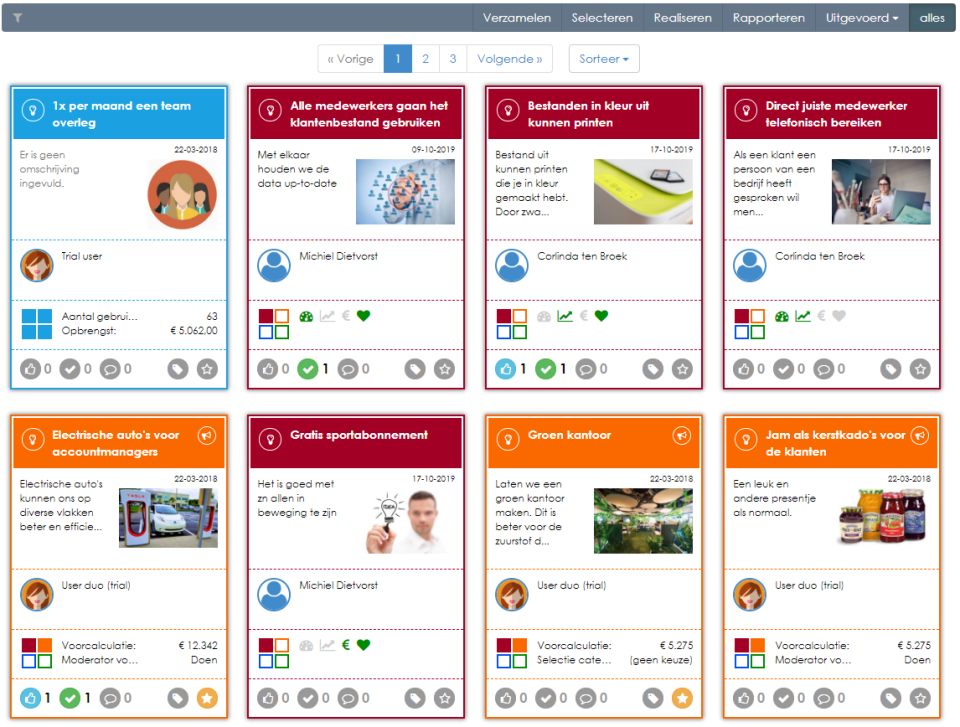This screenshot has width=960, height=727.
Task: Open the Uitgevoerd dropdown menu
Action: pyautogui.click(x=858, y=17)
